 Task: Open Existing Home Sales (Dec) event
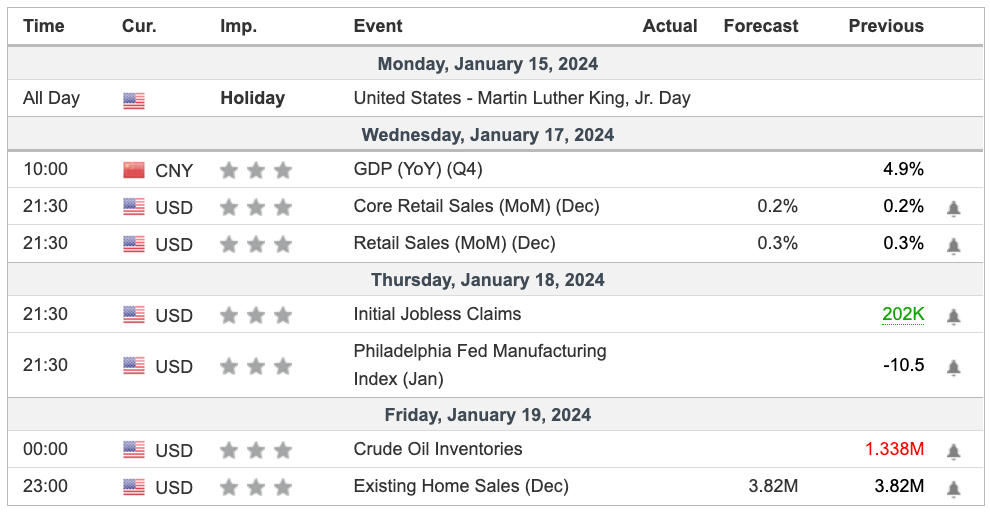pos(461,487)
